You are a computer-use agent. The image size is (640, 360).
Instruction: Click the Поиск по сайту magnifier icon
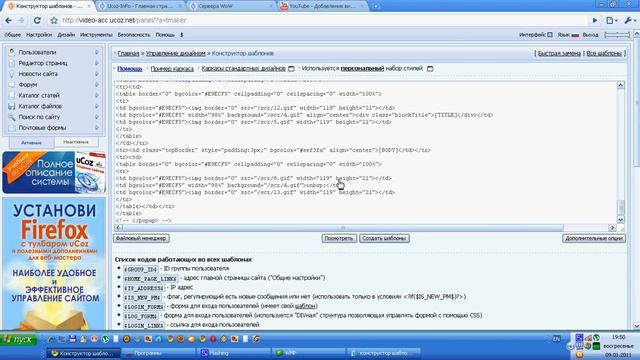[x=11, y=117]
